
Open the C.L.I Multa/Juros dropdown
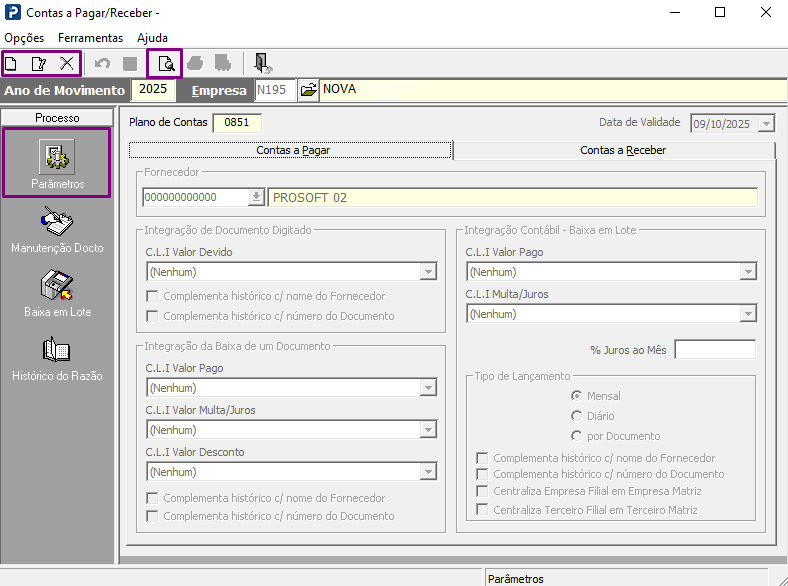747,314
